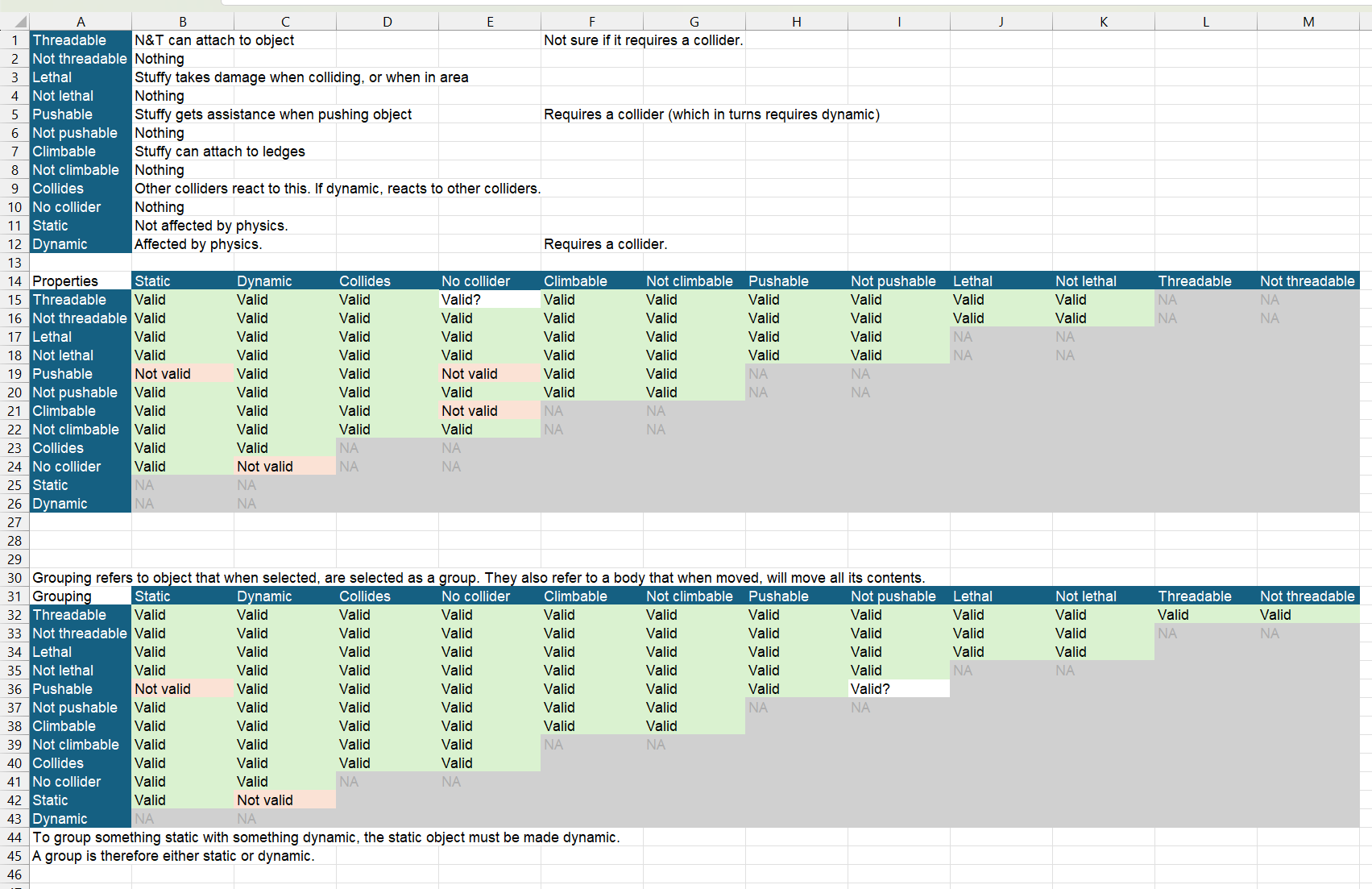Viewport: 1372px width, 889px height.
Task: Click 'Valid?' cell in Threadable row 15
Action: pyautogui.click(x=490, y=300)
